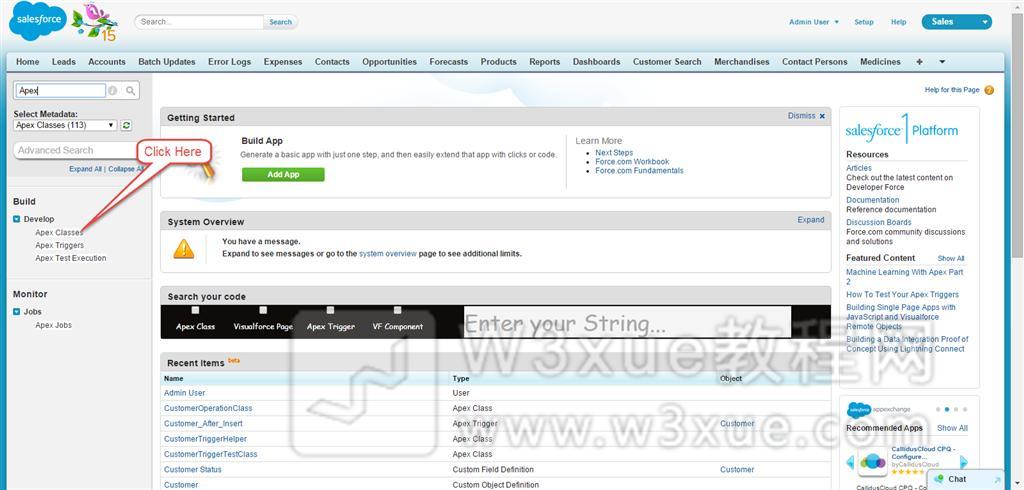Open the Select Metadata Apex Classes dropdown

(65, 125)
